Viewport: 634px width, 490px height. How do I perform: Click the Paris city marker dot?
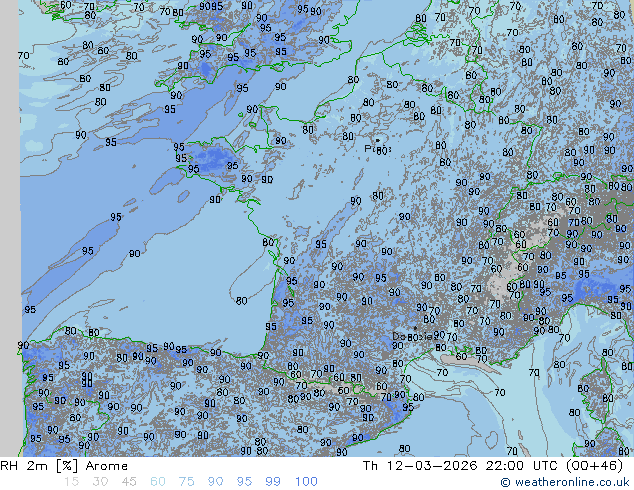[x=377, y=141]
